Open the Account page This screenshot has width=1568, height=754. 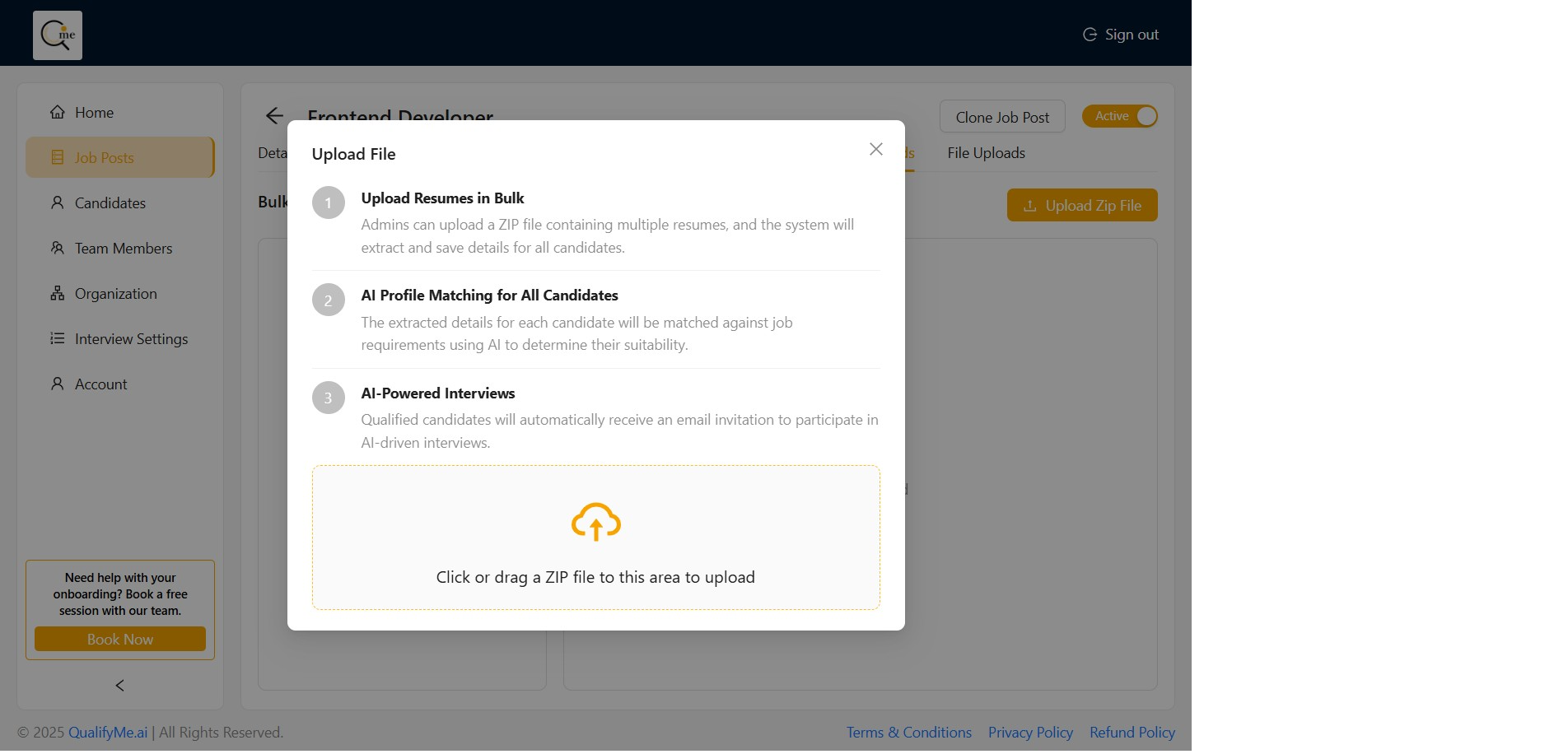tap(100, 384)
